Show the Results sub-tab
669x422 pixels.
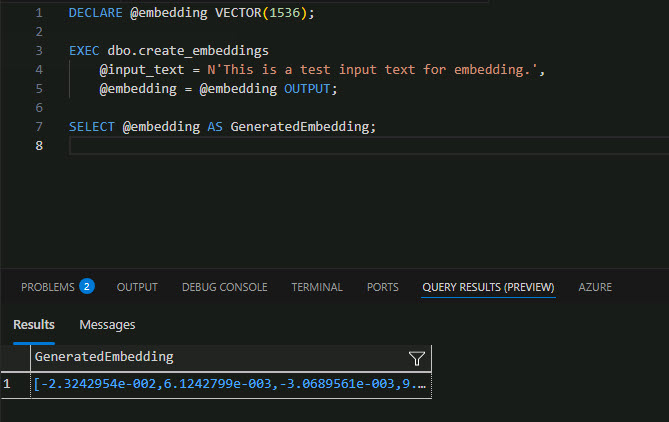pos(34,325)
